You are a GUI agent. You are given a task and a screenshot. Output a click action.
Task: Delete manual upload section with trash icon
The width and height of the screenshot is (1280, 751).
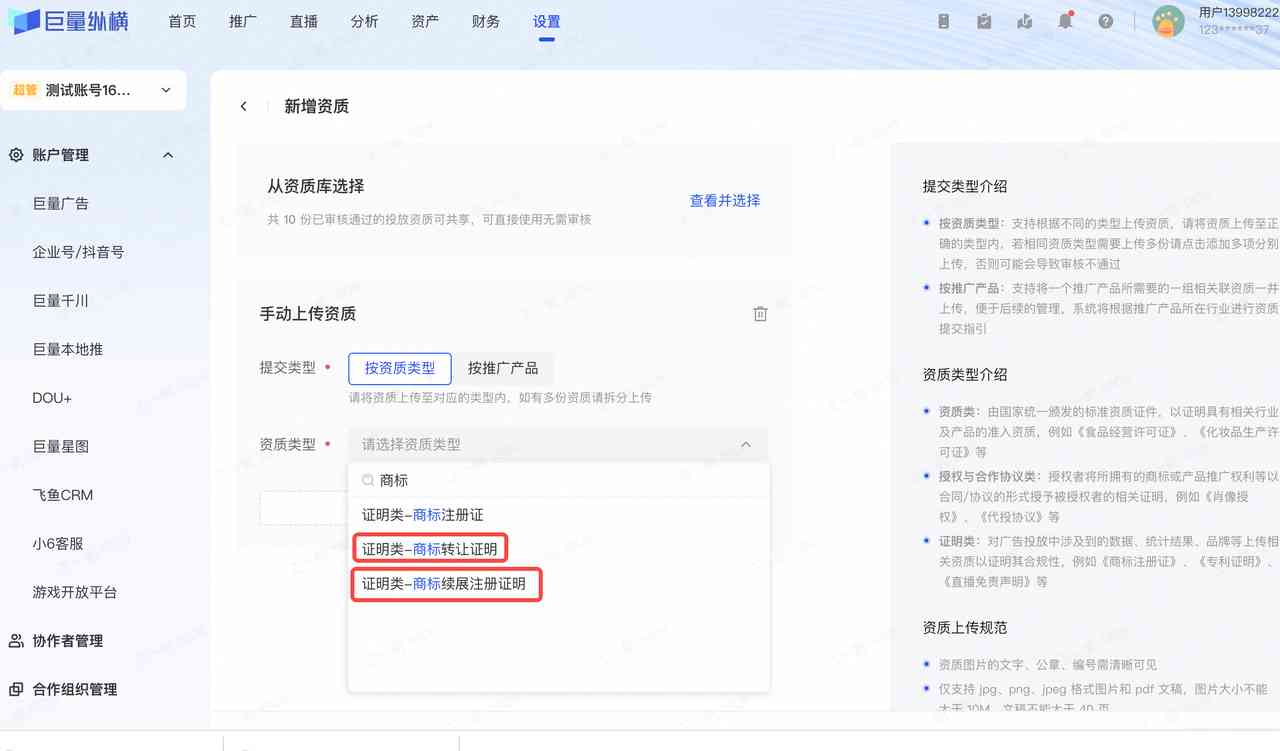point(760,314)
